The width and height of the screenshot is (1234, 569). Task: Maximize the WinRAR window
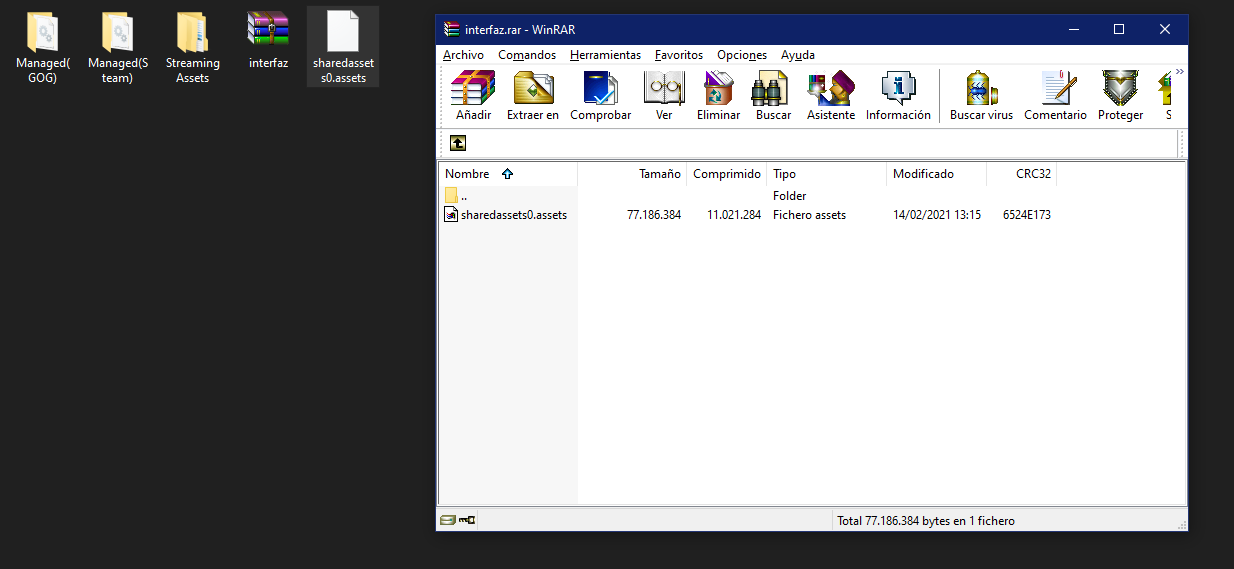click(x=1119, y=29)
